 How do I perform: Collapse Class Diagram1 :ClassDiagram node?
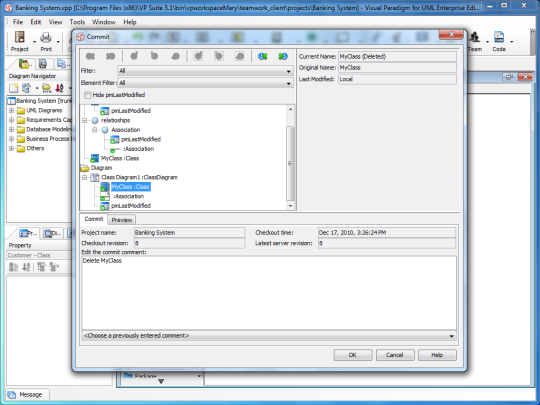pos(85,177)
